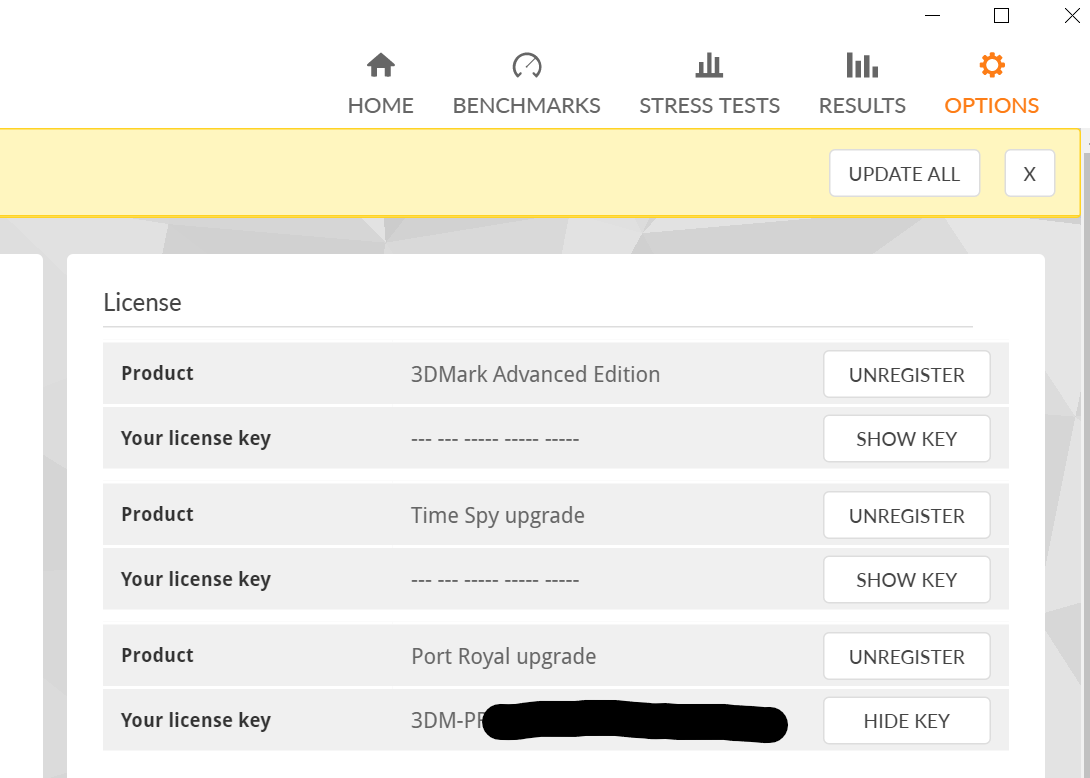Close the 3DMark window
This screenshot has height=778, width=1090.
coord(1072,15)
